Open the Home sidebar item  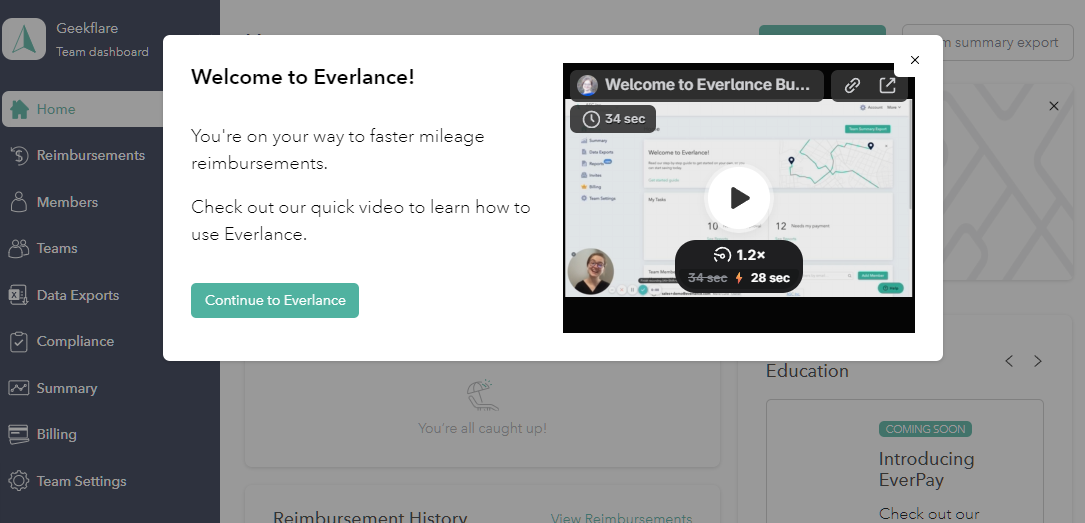(83, 109)
